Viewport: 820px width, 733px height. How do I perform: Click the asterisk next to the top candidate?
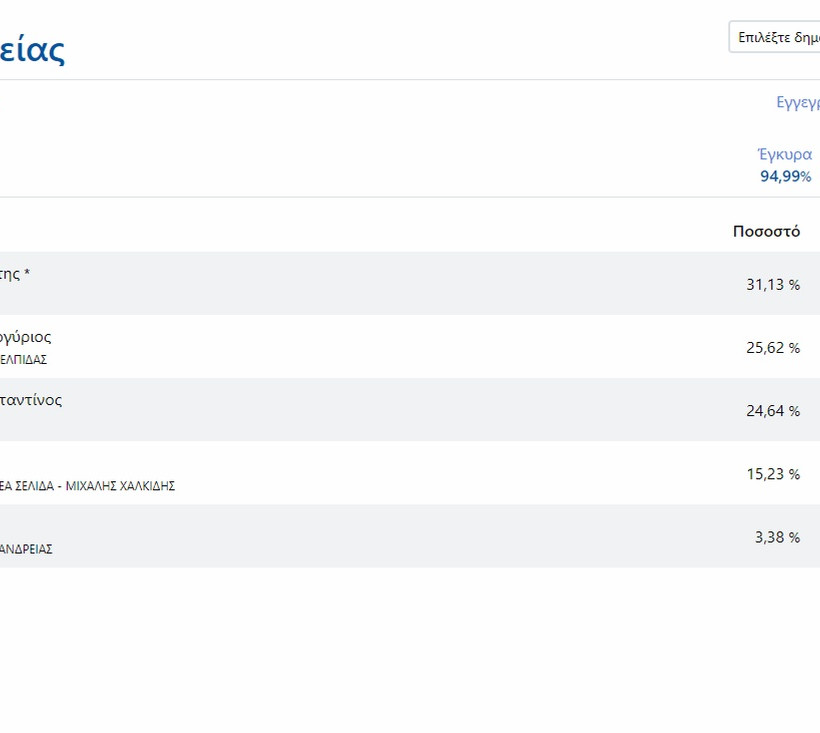pyautogui.click(x=27, y=273)
